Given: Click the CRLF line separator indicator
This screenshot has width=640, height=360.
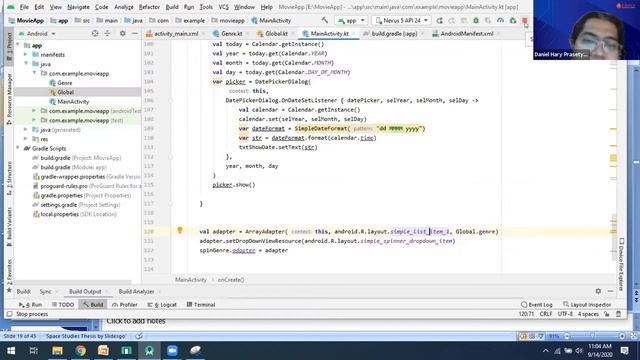Looking at the screenshot, I should click(x=546, y=314).
